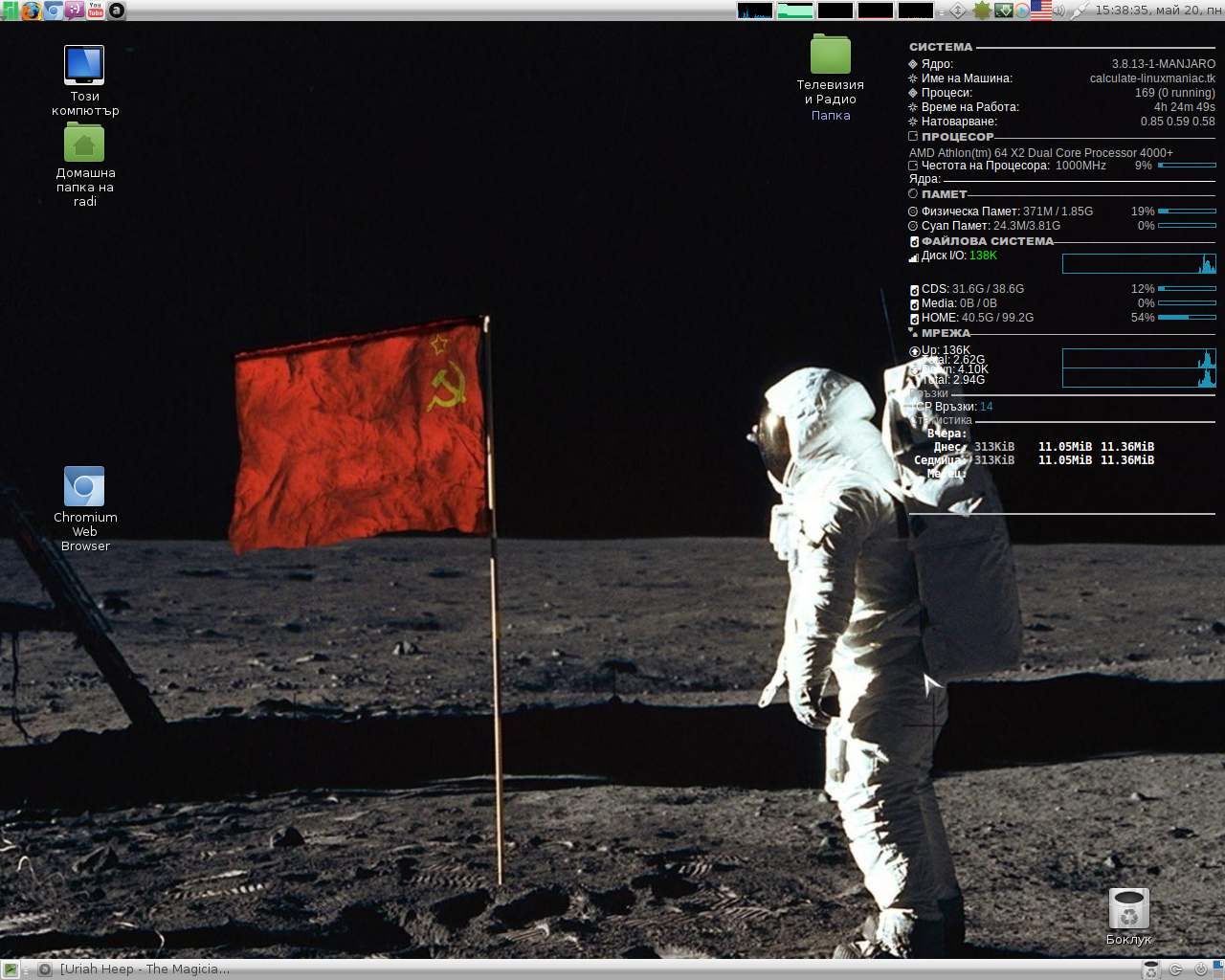Viewport: 1225px width, 980px height.
Task: Switch keyboard layout via US flag
Action: 1041,11
